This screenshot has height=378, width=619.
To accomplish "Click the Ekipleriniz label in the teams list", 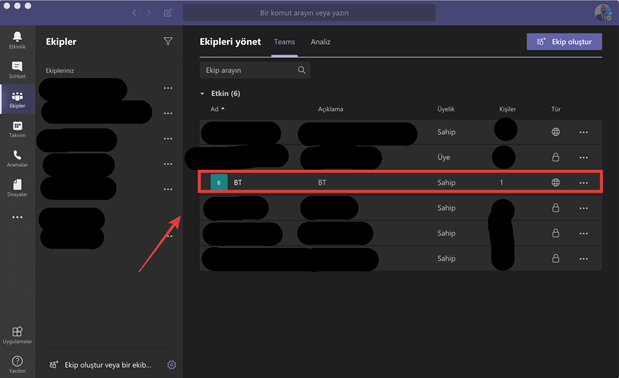I will 60,71.
